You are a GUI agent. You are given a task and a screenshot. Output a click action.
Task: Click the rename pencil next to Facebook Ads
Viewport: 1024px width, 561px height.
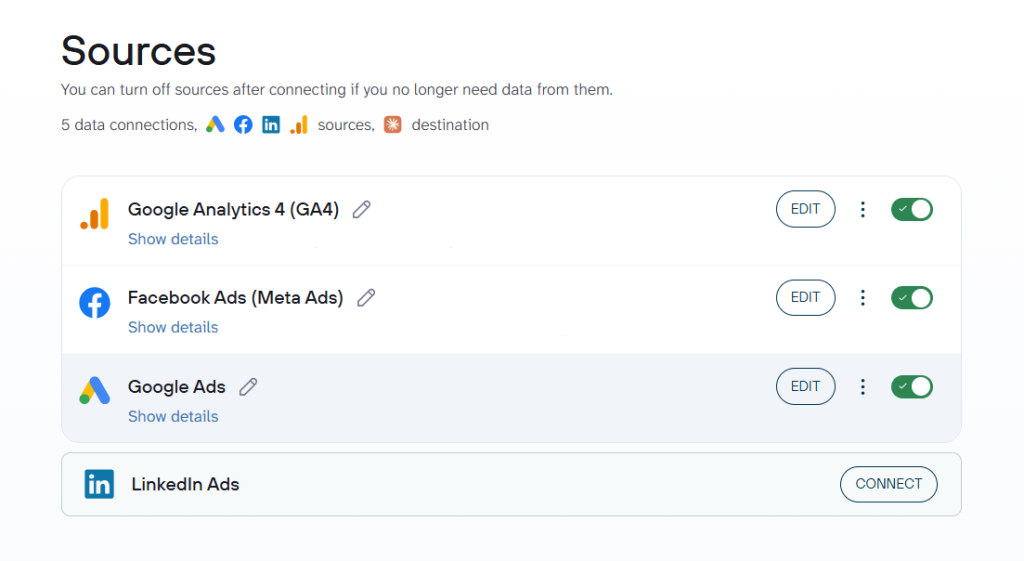[366, 298]
